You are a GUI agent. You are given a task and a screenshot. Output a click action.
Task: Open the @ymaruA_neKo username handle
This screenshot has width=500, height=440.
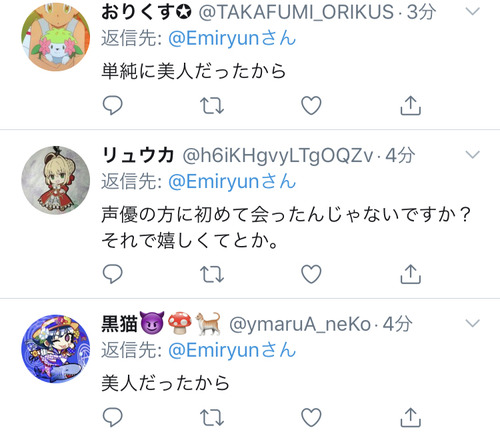pos(300,324)
